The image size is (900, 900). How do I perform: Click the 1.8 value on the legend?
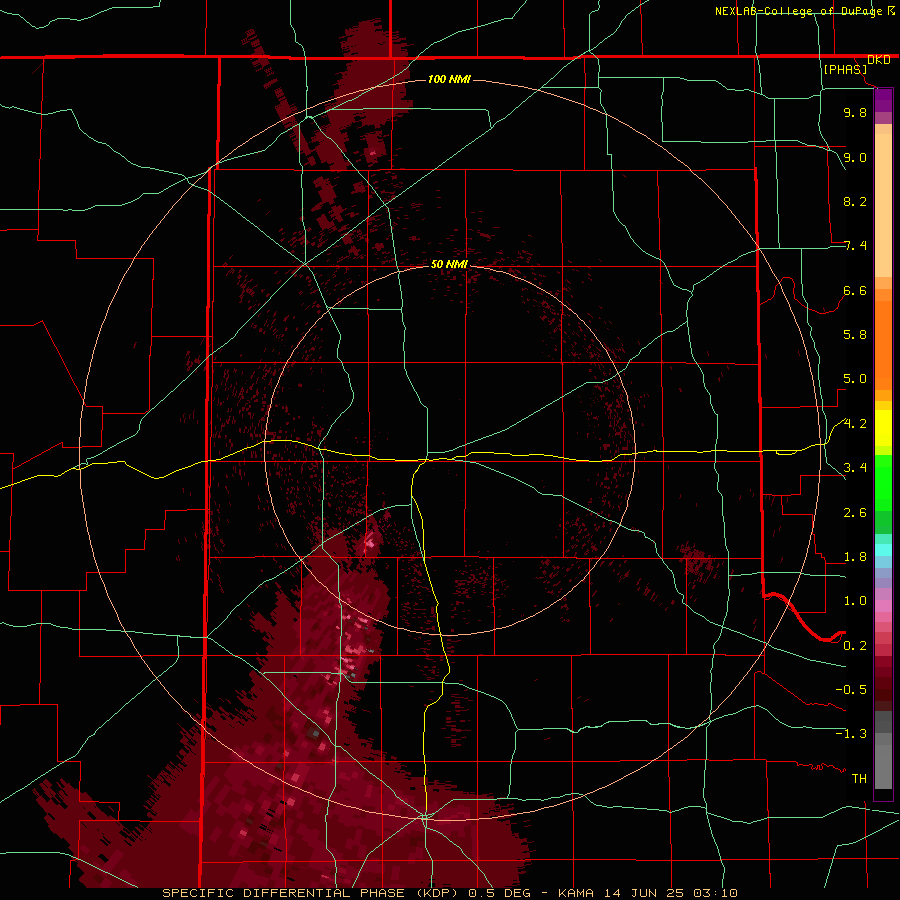coord(855,557)
